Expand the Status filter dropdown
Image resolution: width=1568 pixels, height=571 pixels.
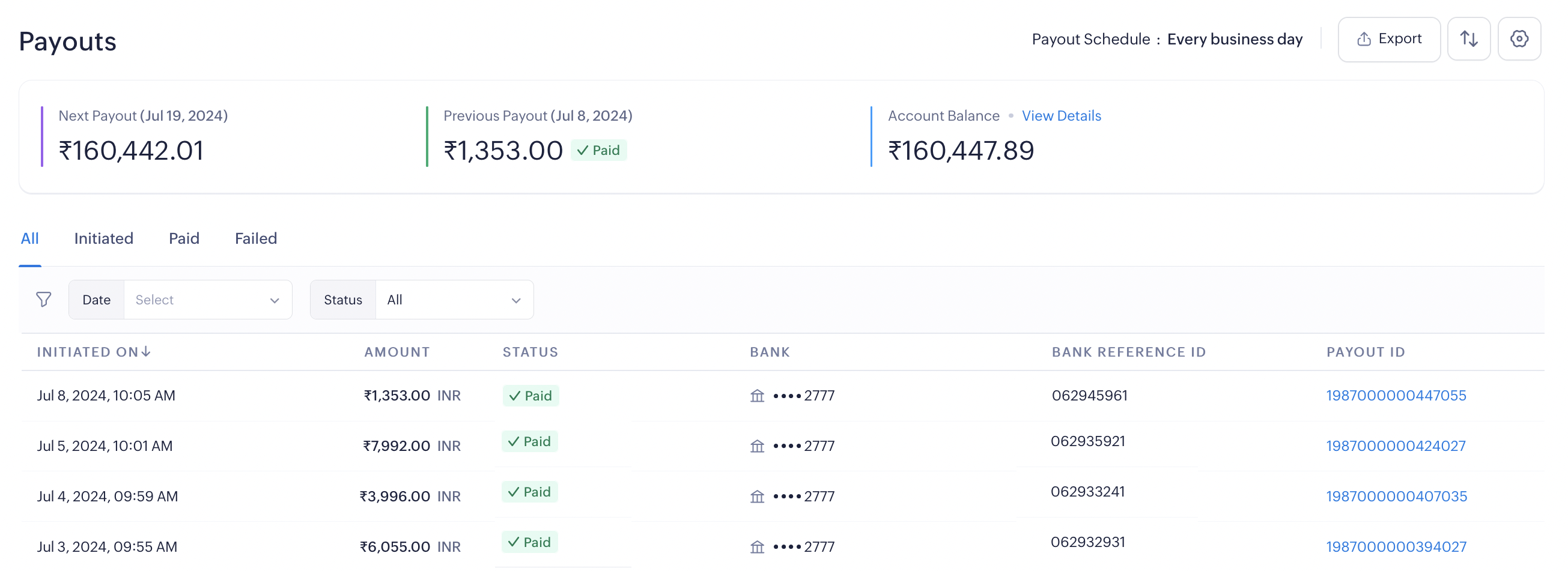pyautogui.click(x=454, y=300)
